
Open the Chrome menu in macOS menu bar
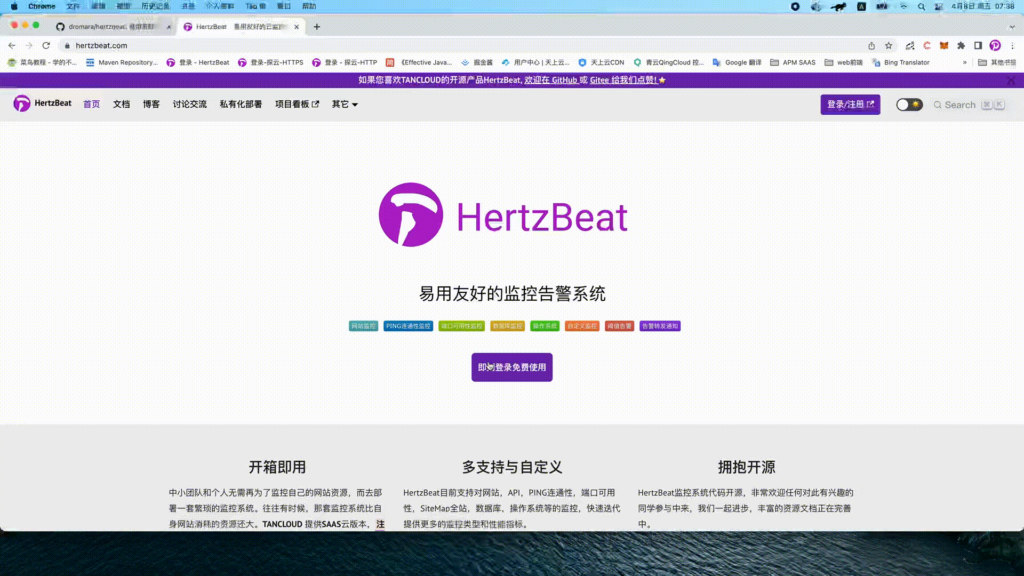(x=42, y=6)
